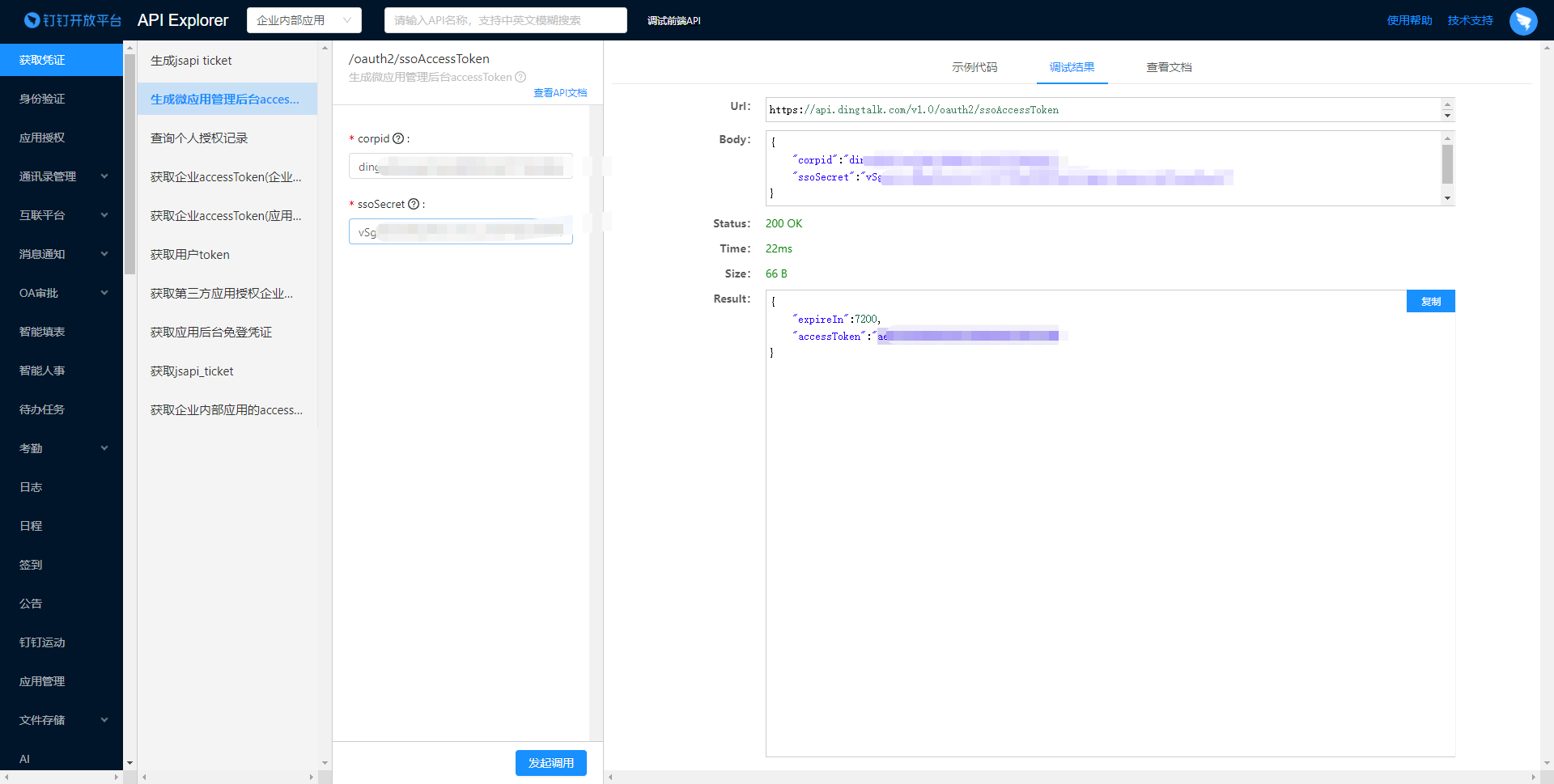Select 身份验证 in the sidebar
The image size is (1554, 784).
pos(62,99)
